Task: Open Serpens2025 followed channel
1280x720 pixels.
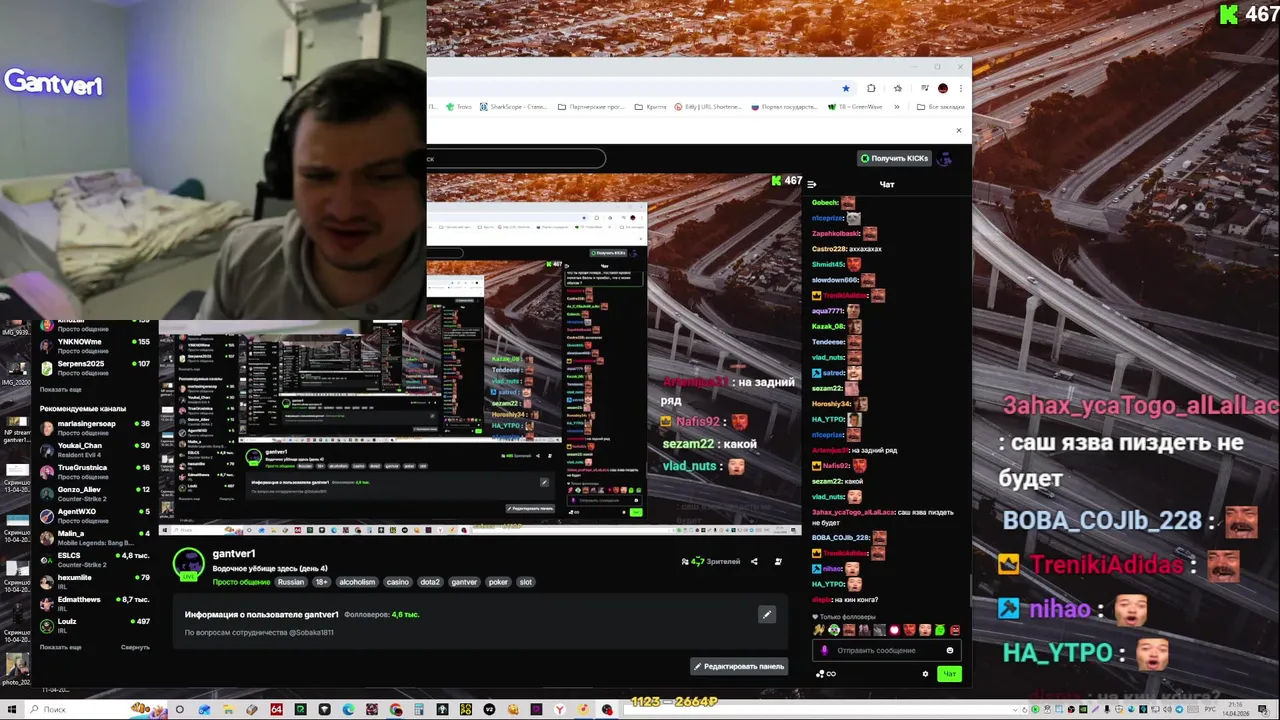Action: (95, 368)
